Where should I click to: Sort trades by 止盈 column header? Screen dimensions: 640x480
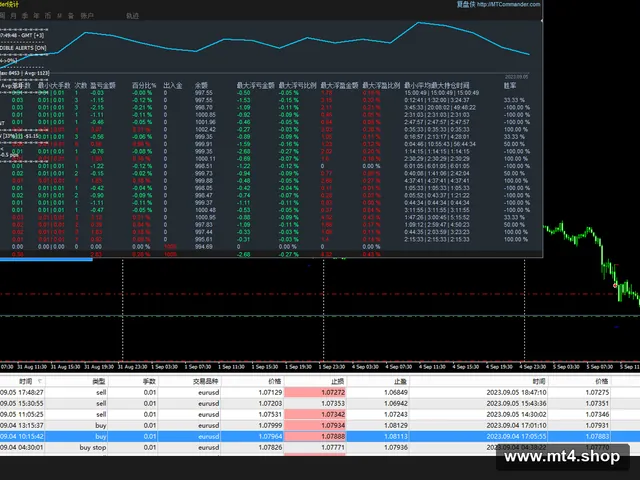pyautogui.click(x=400, y=382)
